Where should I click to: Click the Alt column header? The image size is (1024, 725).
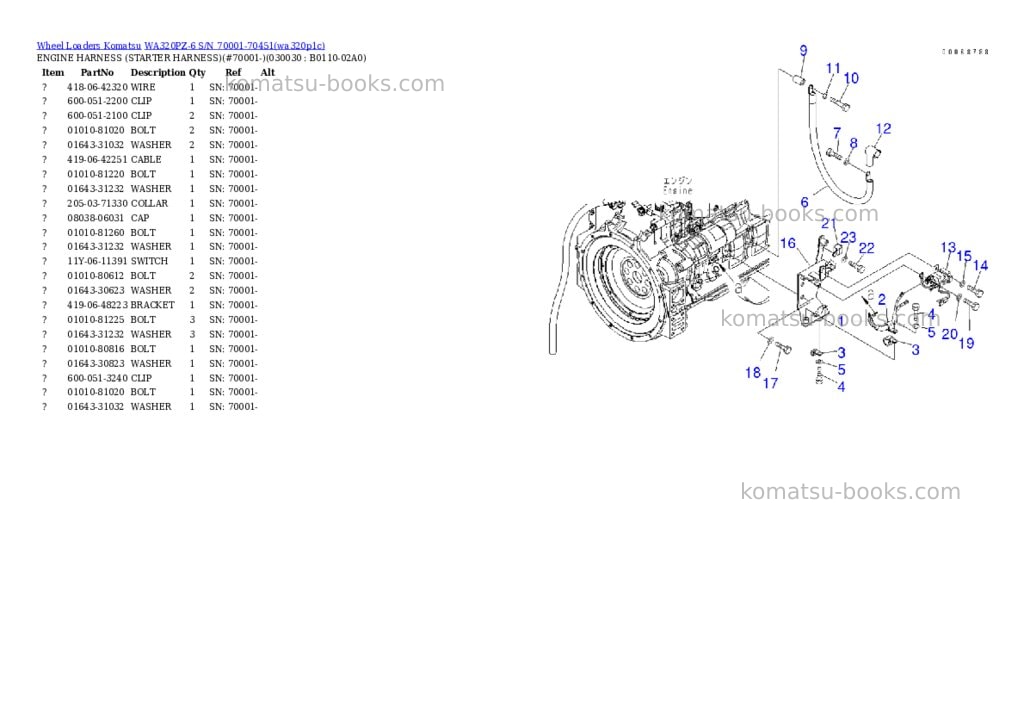(268, 72)
